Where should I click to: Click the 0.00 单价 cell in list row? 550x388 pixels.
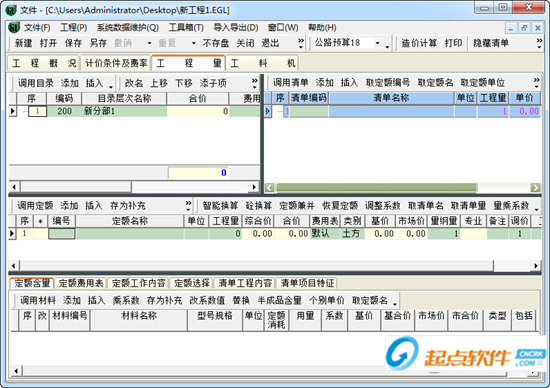[524, 111]
